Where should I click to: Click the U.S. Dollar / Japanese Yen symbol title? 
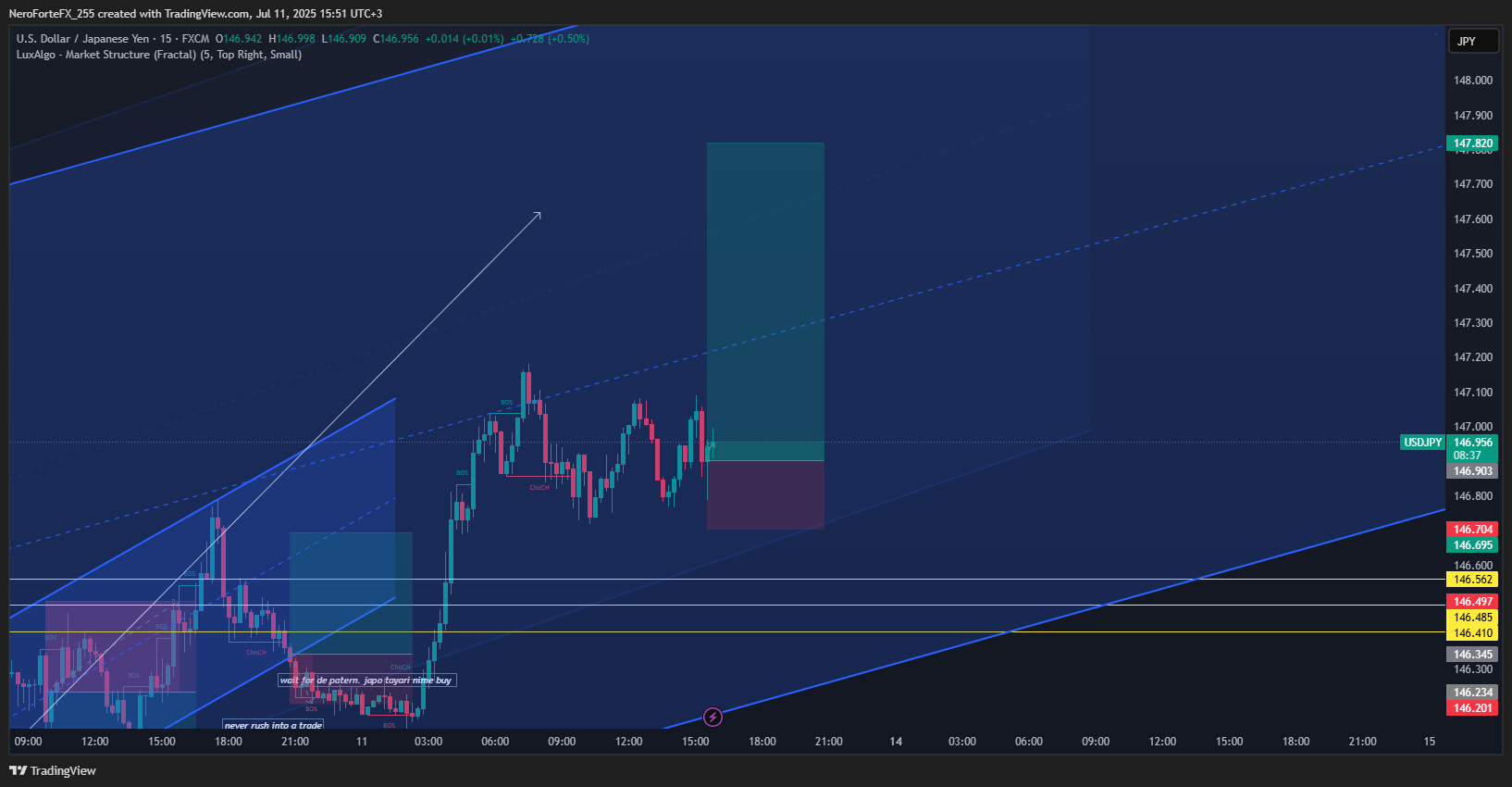(x=82, y=39)
